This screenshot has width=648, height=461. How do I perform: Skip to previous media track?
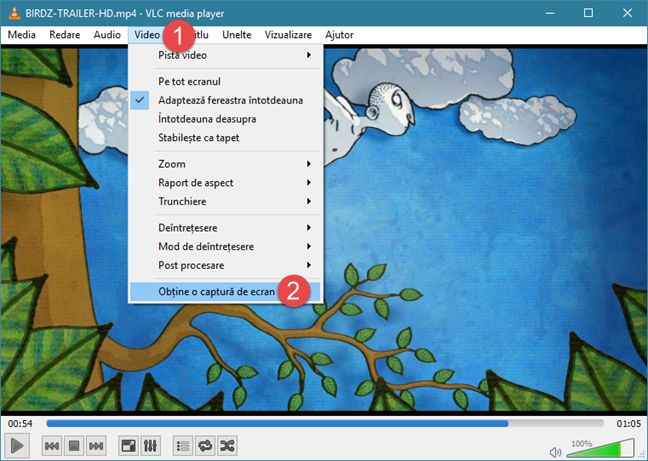tap(52, 446)
